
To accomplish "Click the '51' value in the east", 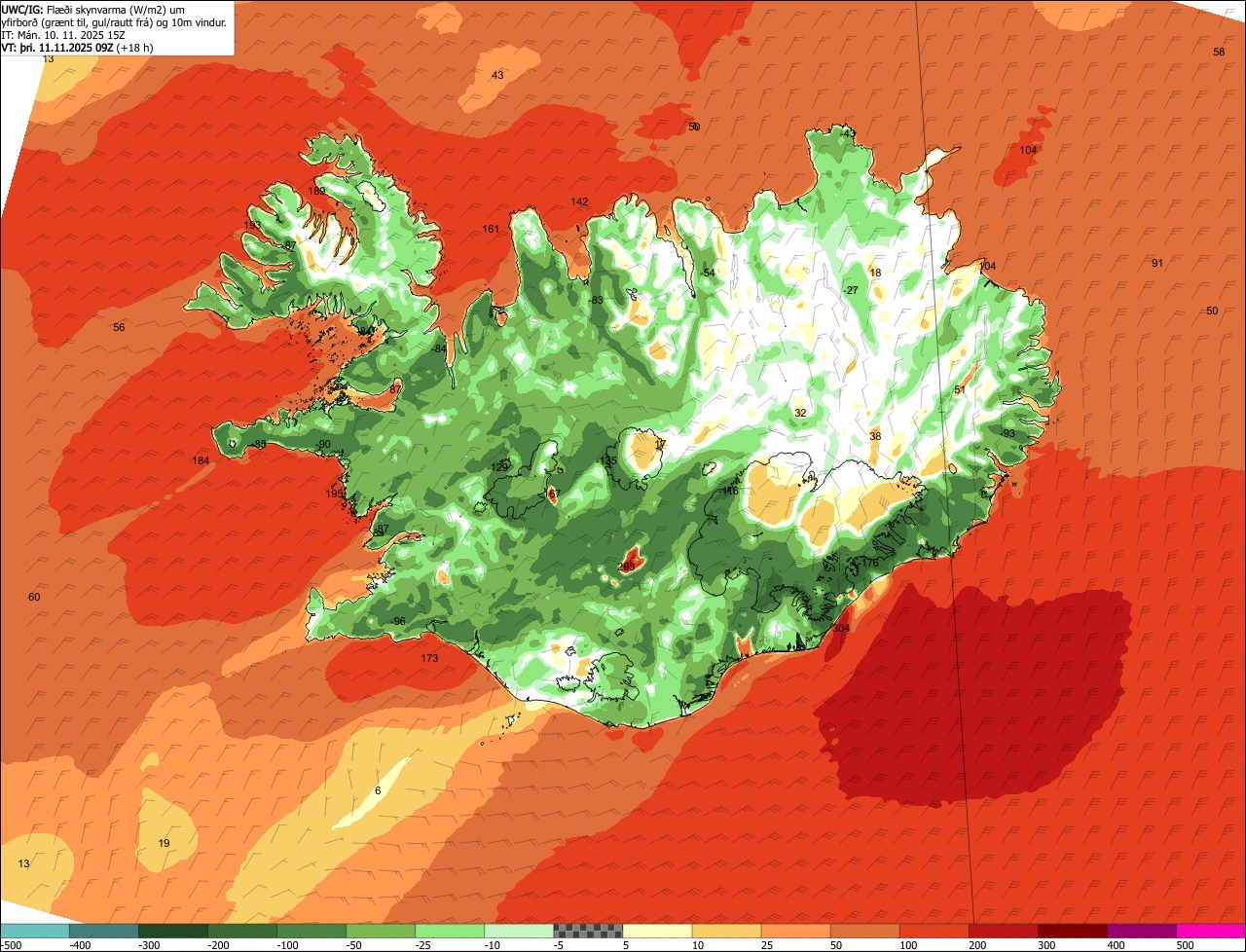I will [x=959, y=390].
